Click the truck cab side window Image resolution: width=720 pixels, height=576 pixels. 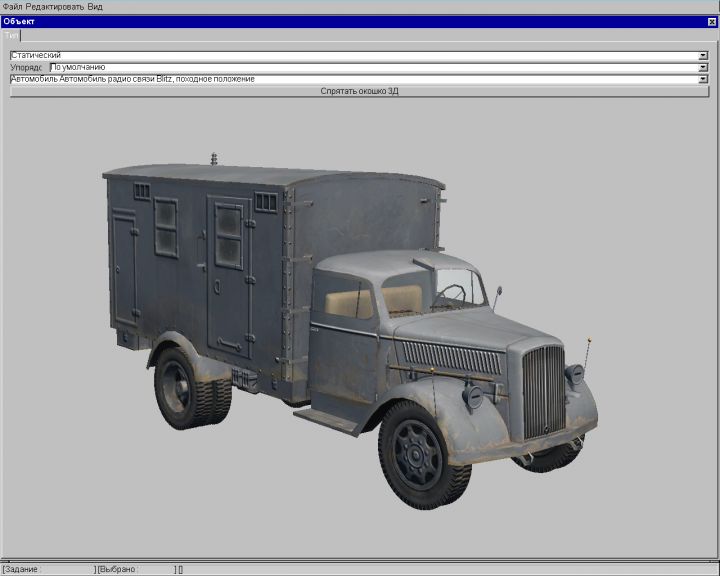[347, 299]
